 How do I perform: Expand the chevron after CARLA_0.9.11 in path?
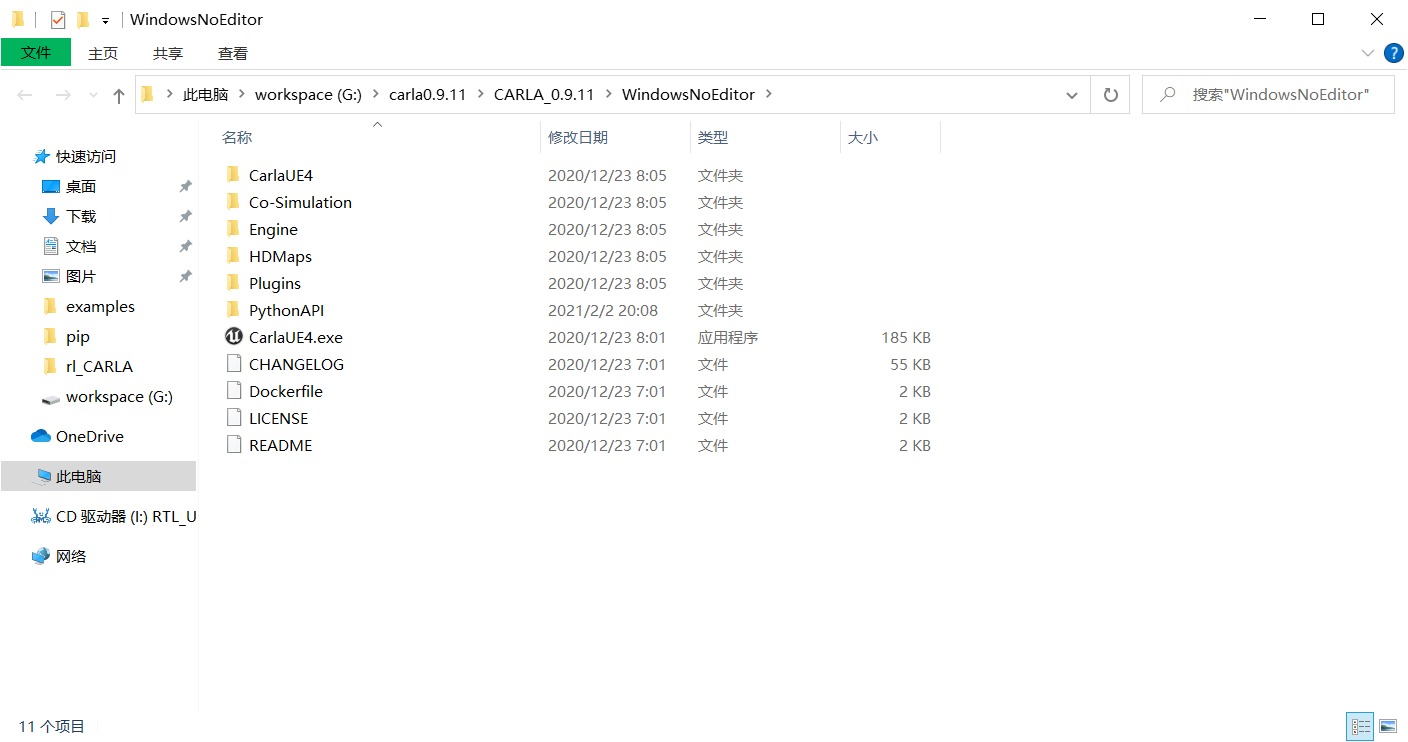click(608, 94)
